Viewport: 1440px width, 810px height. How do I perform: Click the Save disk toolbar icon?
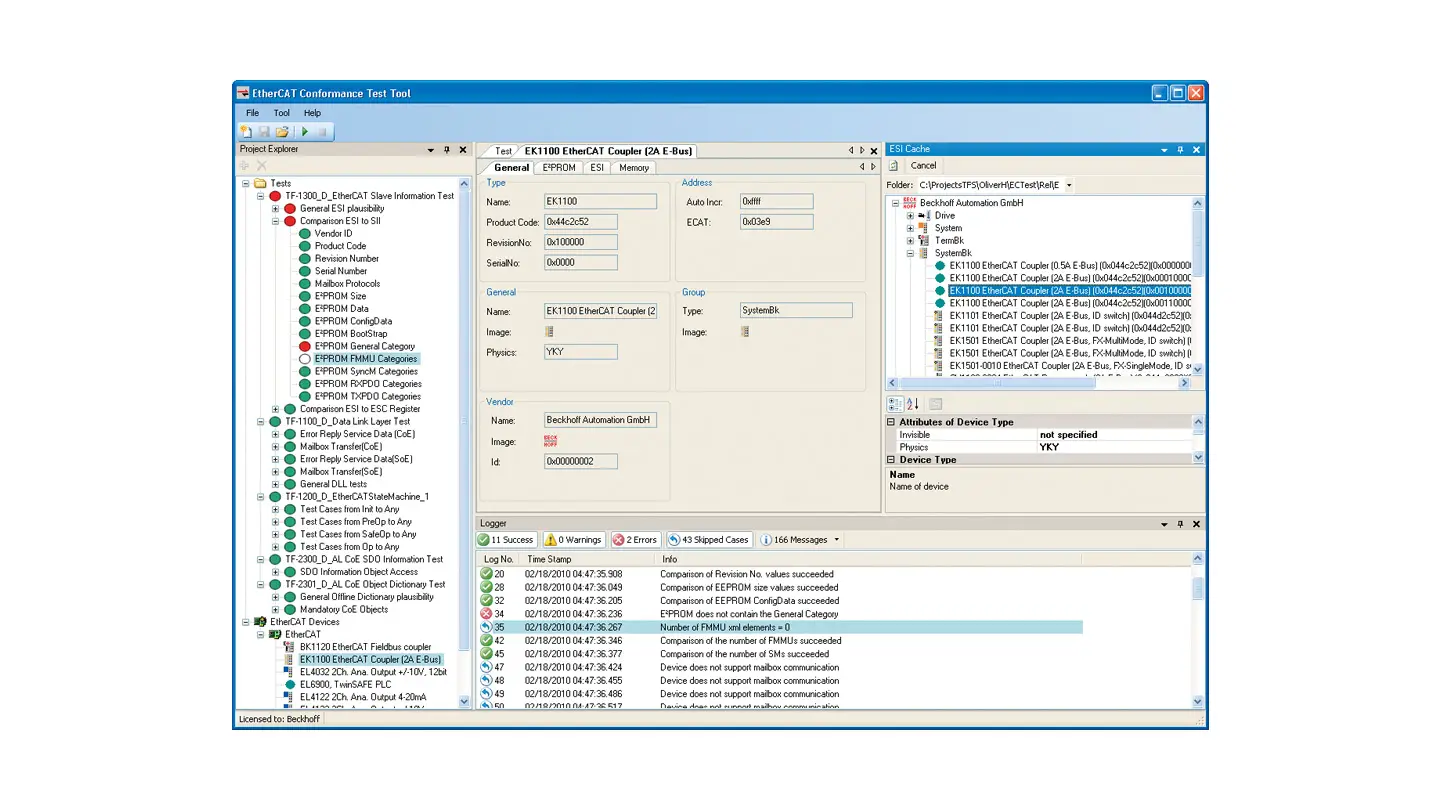click(264, 131)
